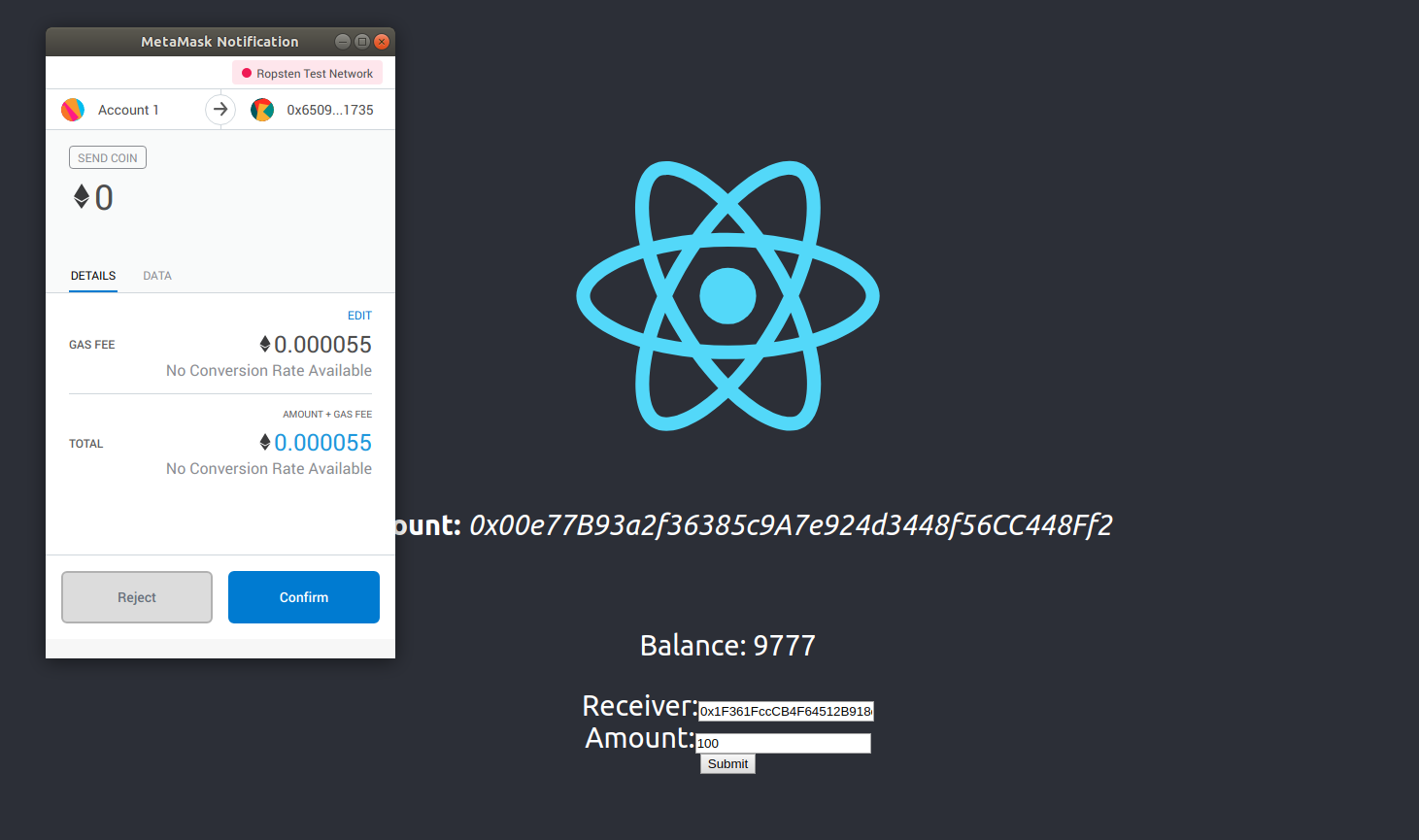
Task: Click the 0 transaction amount value
Action: pos(104,198)
